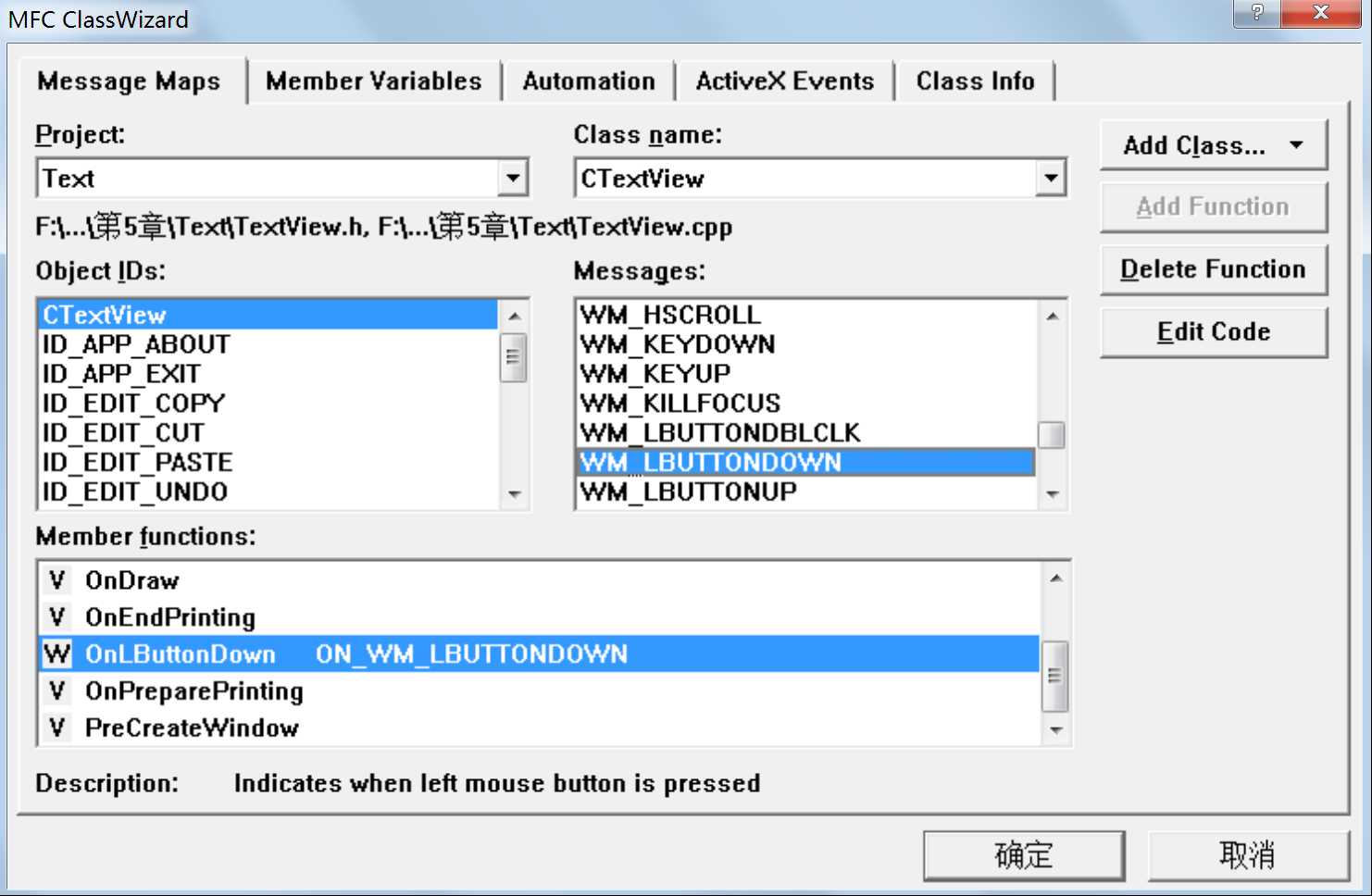The height and width of the screenshot is (896, 1372).
Task: Open the Member Variables tab
Action: point(374,81)
